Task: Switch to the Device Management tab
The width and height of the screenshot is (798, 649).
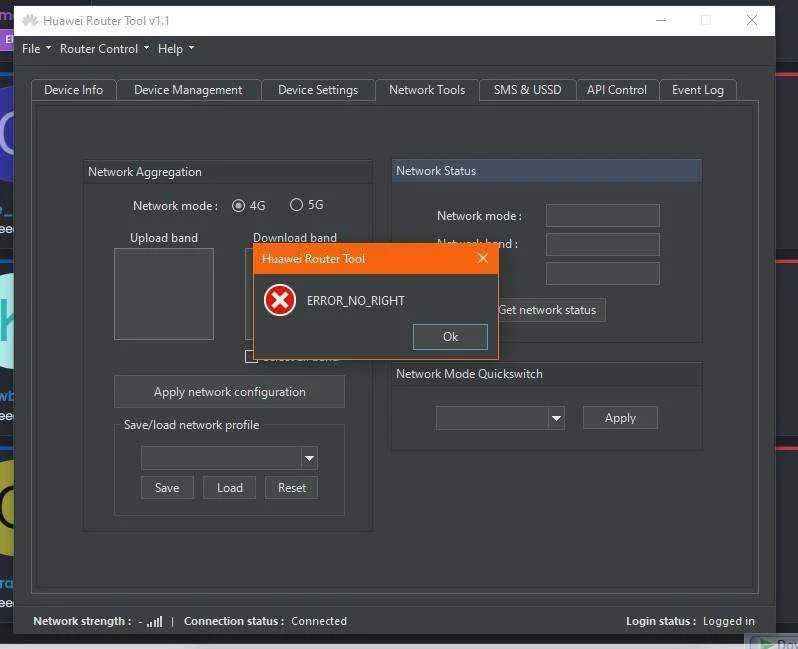Action: click(x=188, y=90)
